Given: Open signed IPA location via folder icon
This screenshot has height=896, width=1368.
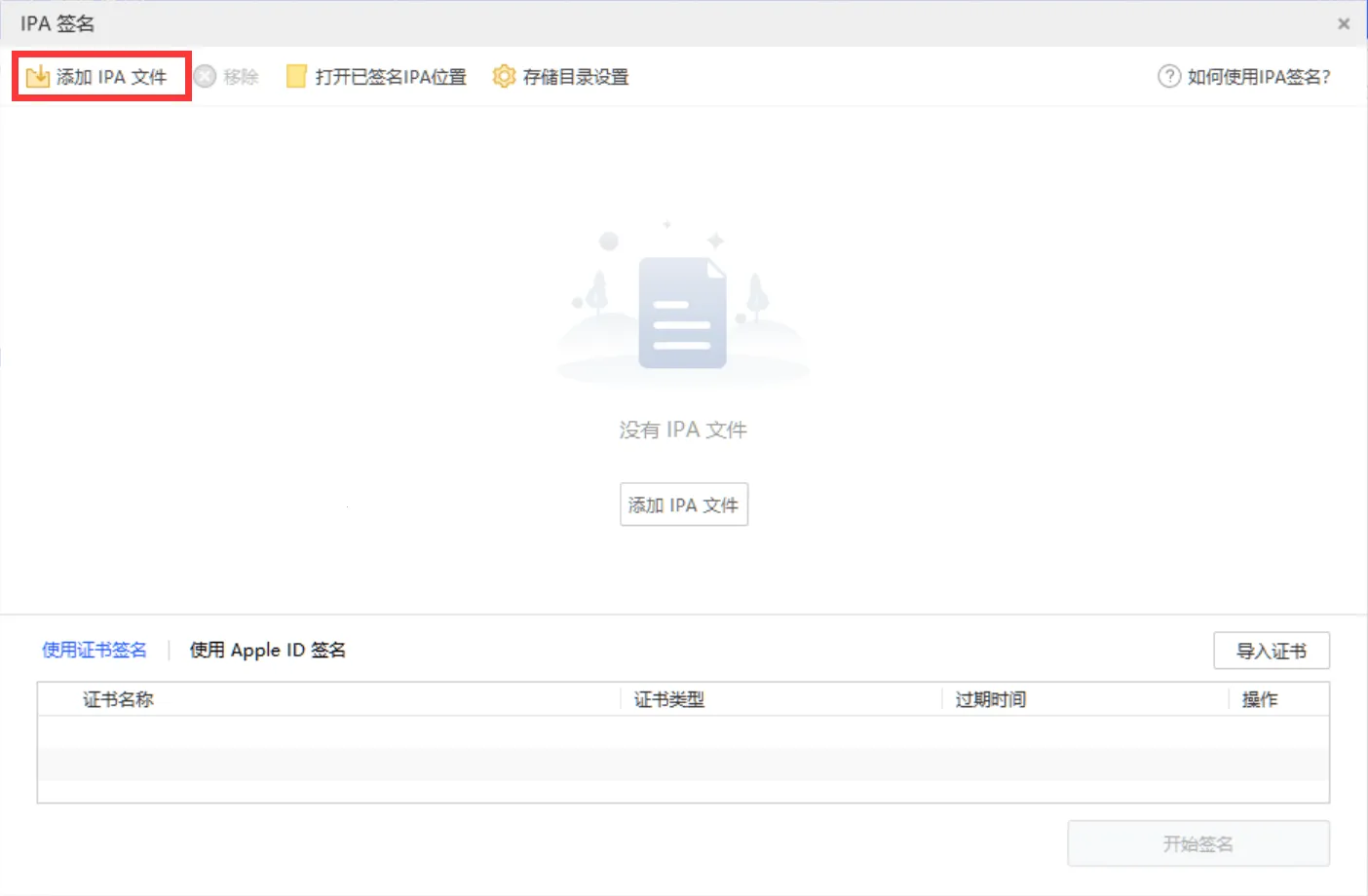Looking at the screenshot, I should click(x=296, y=77).
